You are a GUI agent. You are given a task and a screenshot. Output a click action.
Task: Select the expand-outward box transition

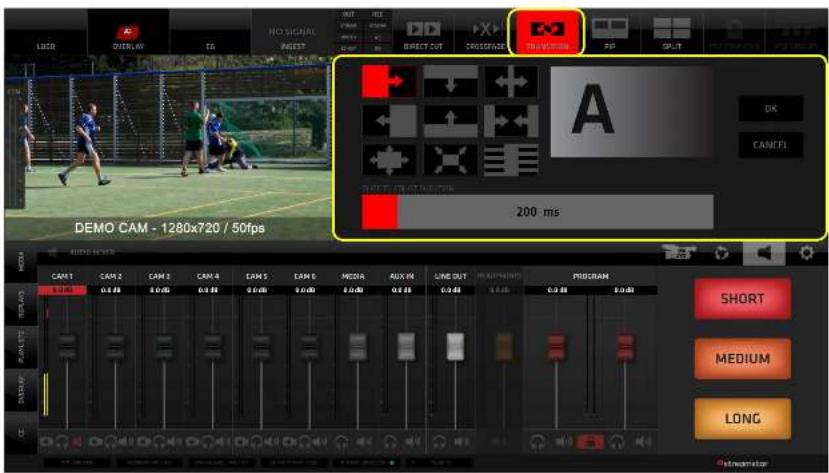click(x=389, y=160)
